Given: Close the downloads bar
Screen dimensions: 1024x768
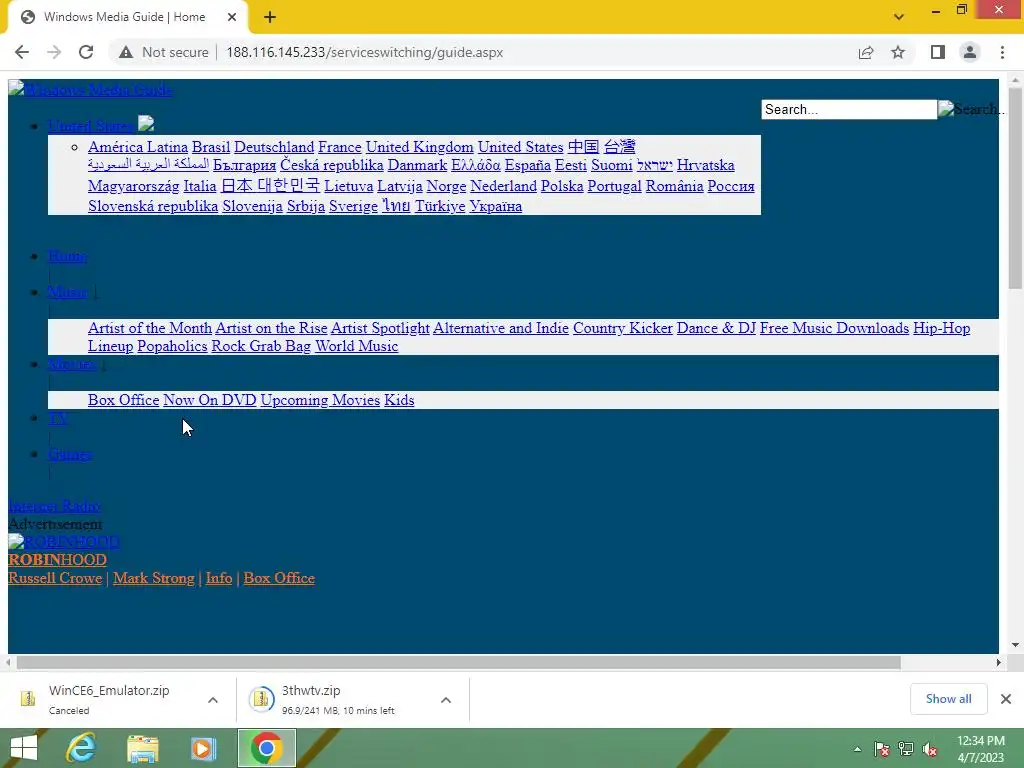Looking at the screenshot, I should 1006,699.
